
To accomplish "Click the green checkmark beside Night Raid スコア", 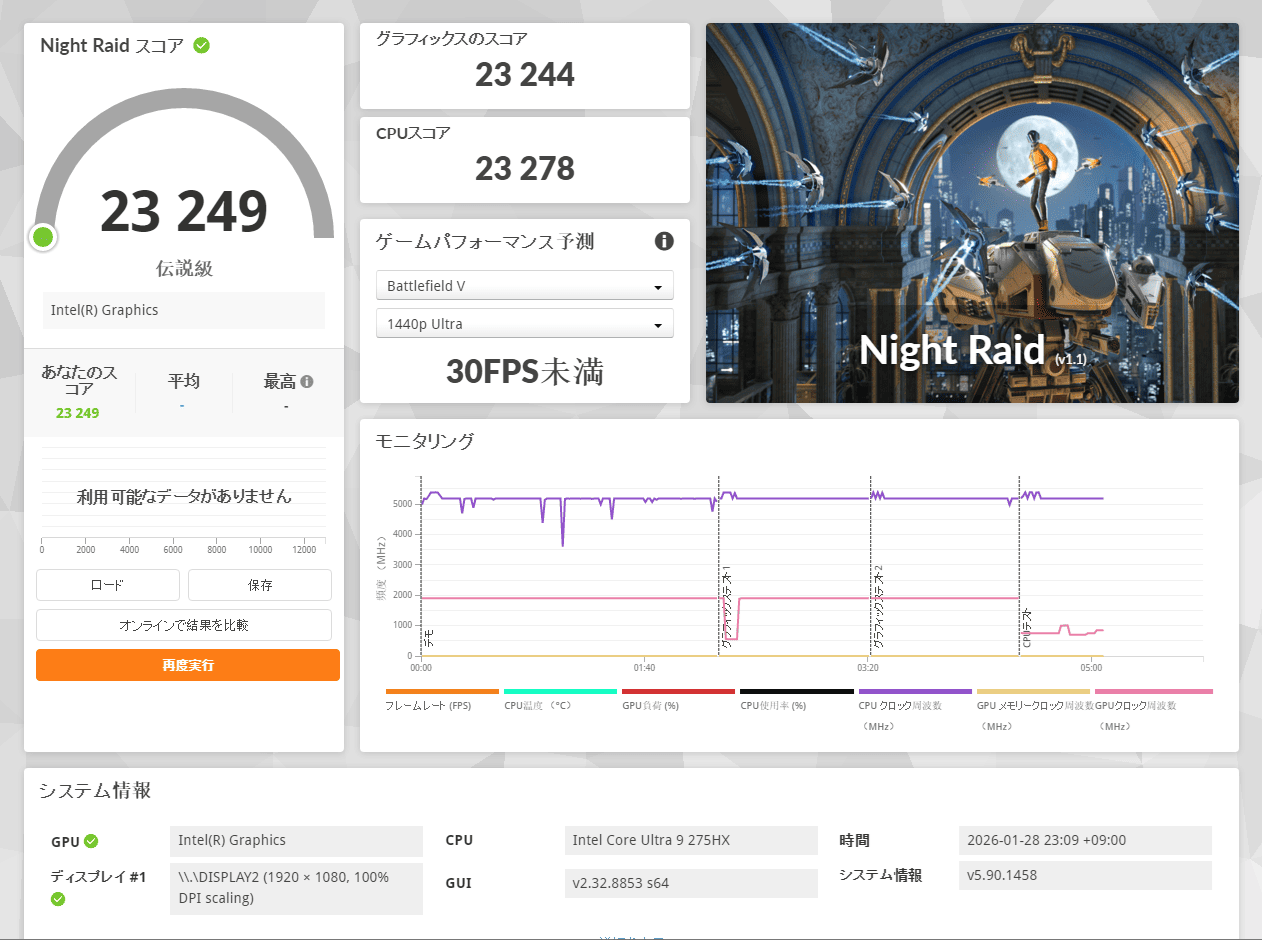I will tap(202, 46).
